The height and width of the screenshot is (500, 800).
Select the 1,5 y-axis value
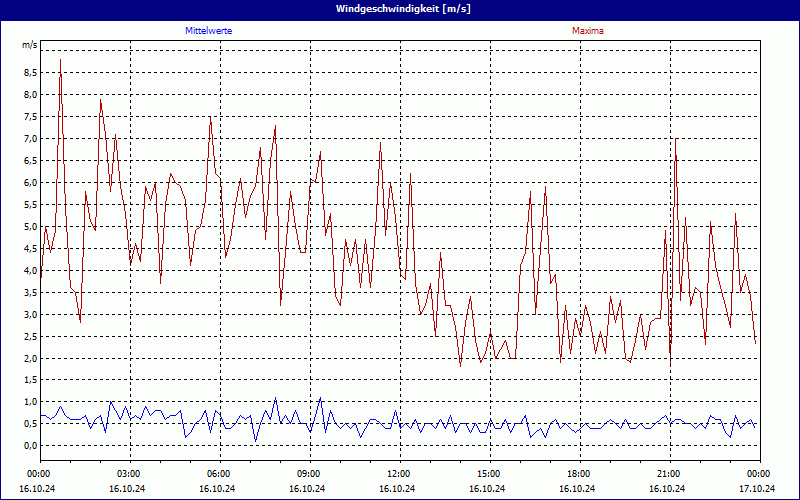[30, 380]
